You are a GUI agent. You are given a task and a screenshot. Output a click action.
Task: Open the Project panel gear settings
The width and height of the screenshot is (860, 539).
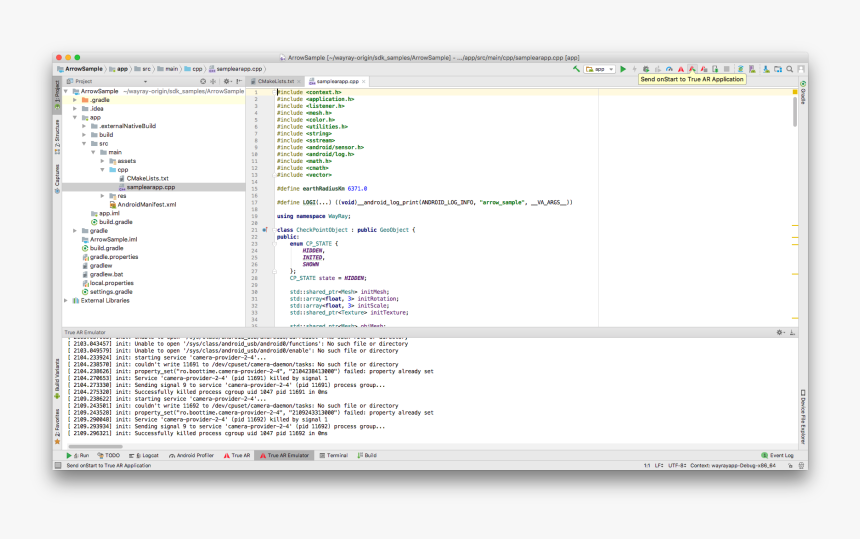(x=227, y=81)
